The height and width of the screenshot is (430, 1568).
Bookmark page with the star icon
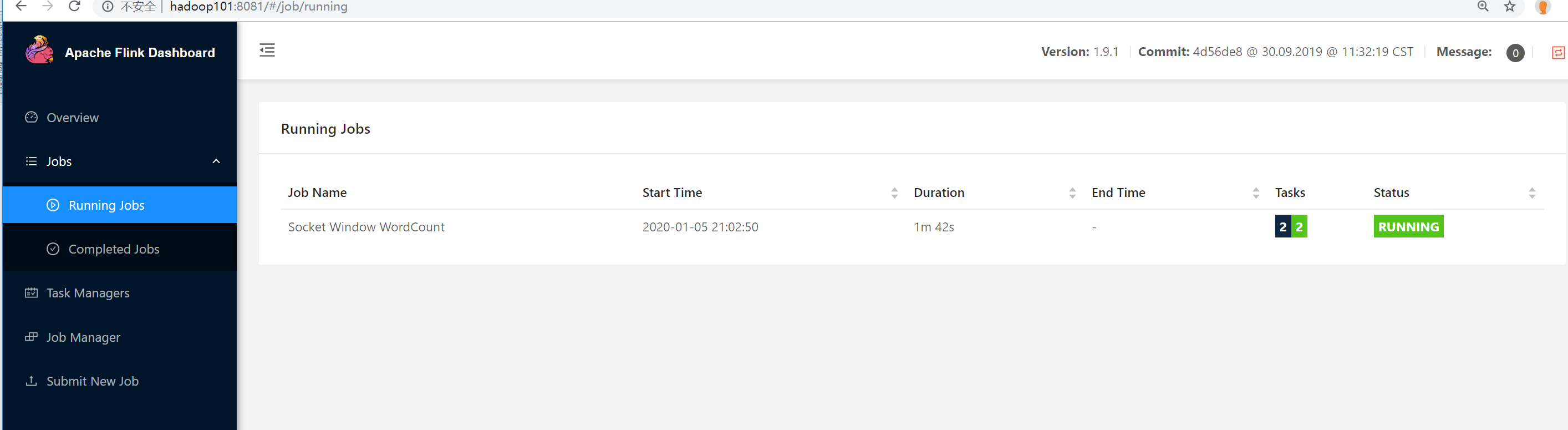pyautogui.click(x=1510, y=7)
